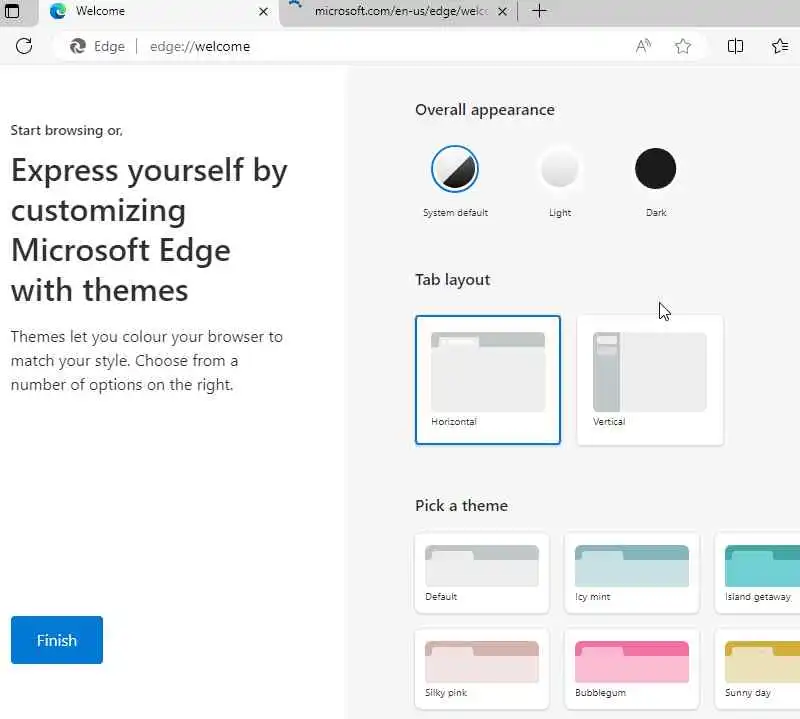This screenshot has height=719, width=800.
Task: Click the Edge logo in the address bar
Action: click(x=78, y=46)
